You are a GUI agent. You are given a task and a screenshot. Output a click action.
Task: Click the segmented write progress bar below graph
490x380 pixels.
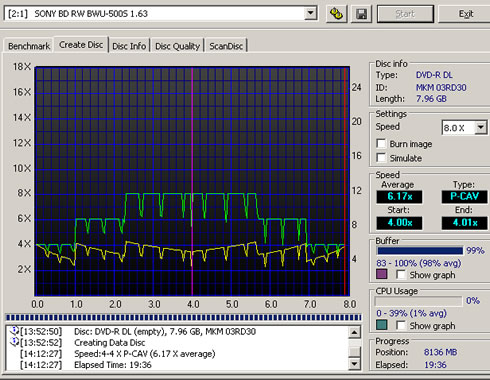183,317
